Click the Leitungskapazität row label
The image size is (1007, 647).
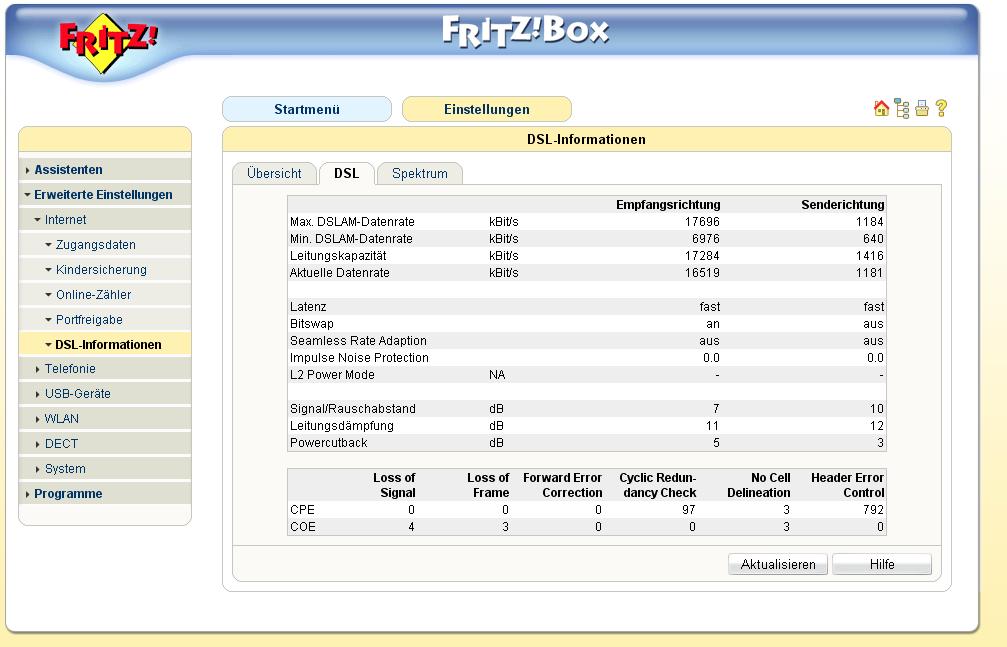pyautogui.click(x=338, y=256)
